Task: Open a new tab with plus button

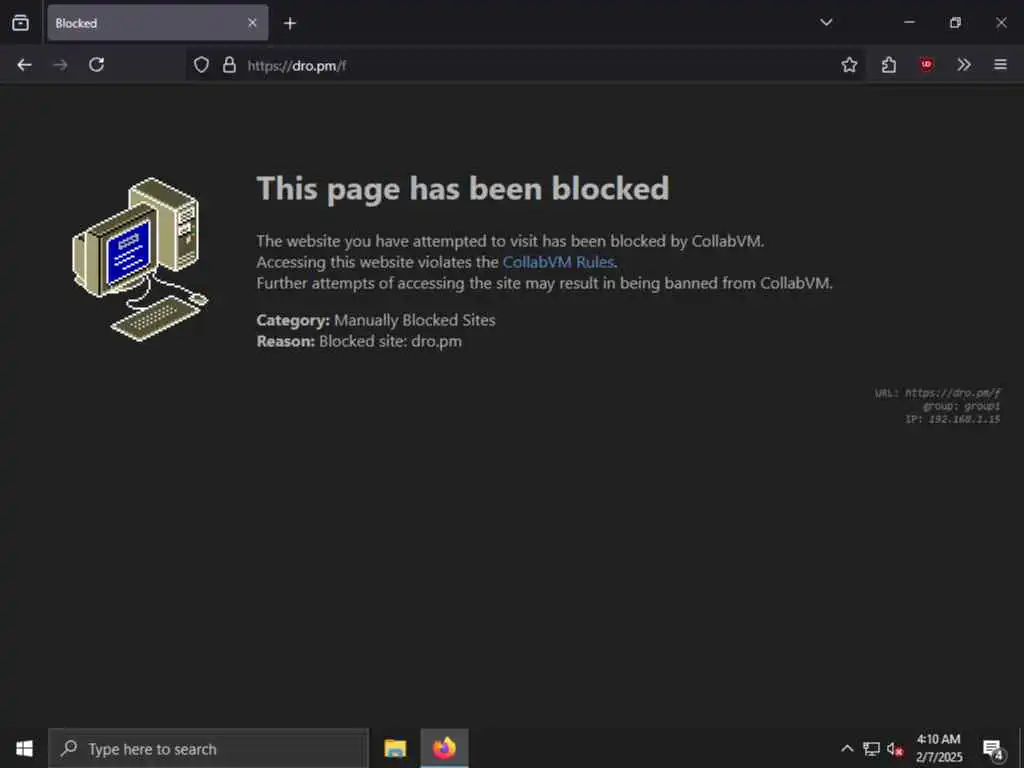Action: (x=290, y=24)
